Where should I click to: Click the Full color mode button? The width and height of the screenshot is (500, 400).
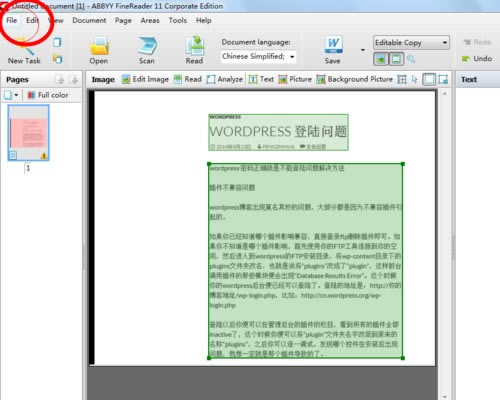coord(48,95)
